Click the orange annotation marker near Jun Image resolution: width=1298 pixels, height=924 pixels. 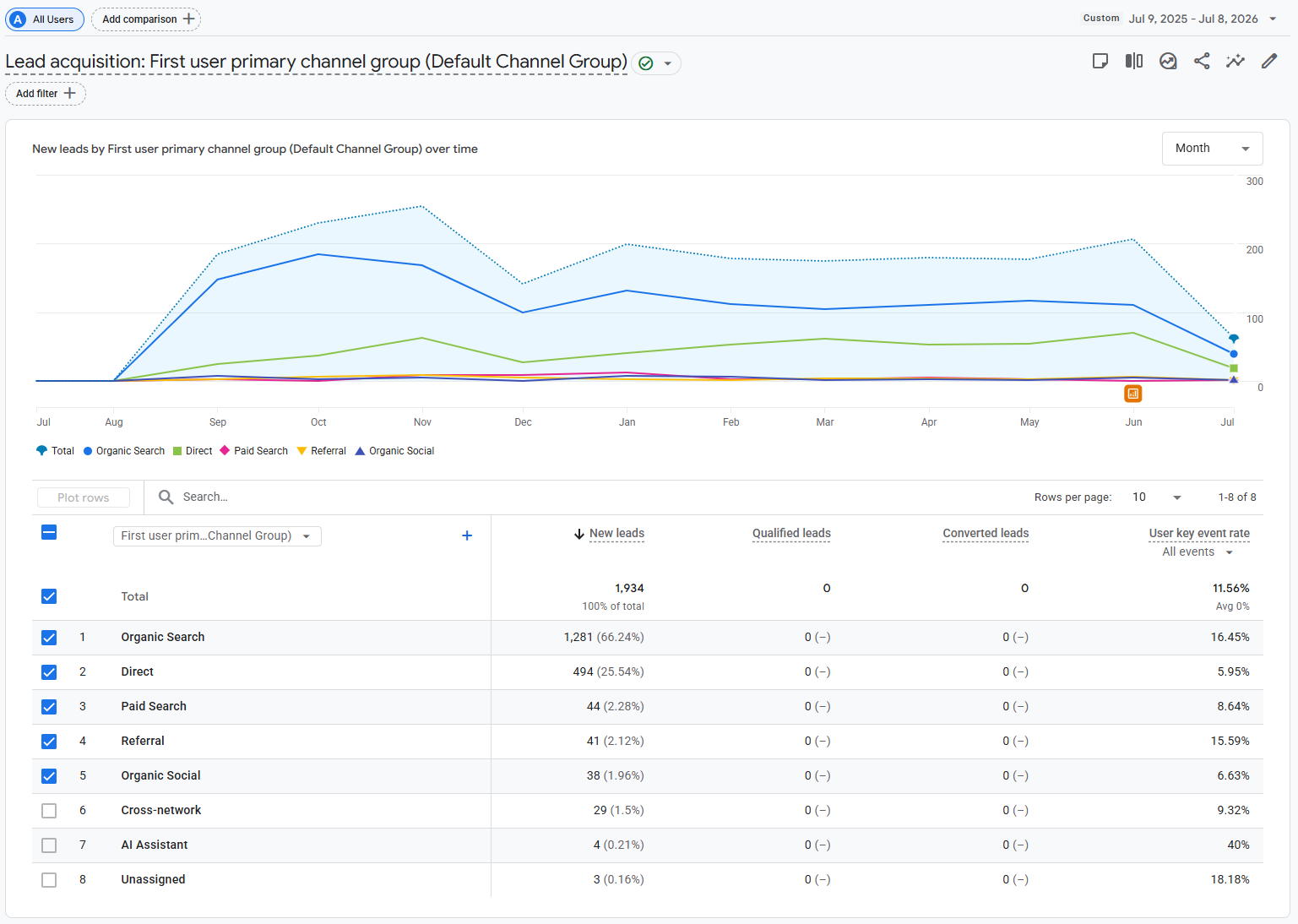pyautogui.click(x=1133, y=394)
